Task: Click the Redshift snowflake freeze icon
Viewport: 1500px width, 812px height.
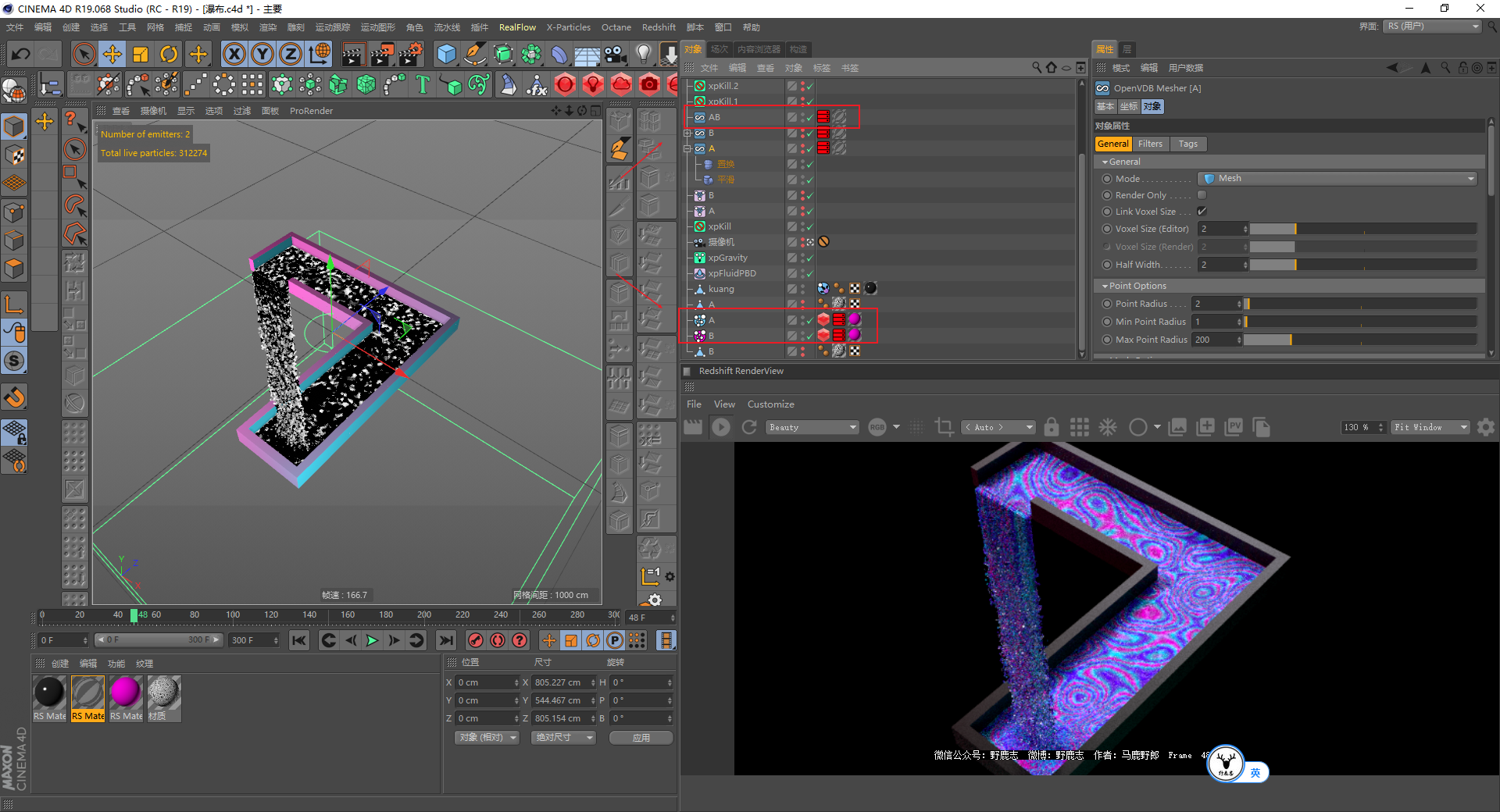Action: 1108,427
